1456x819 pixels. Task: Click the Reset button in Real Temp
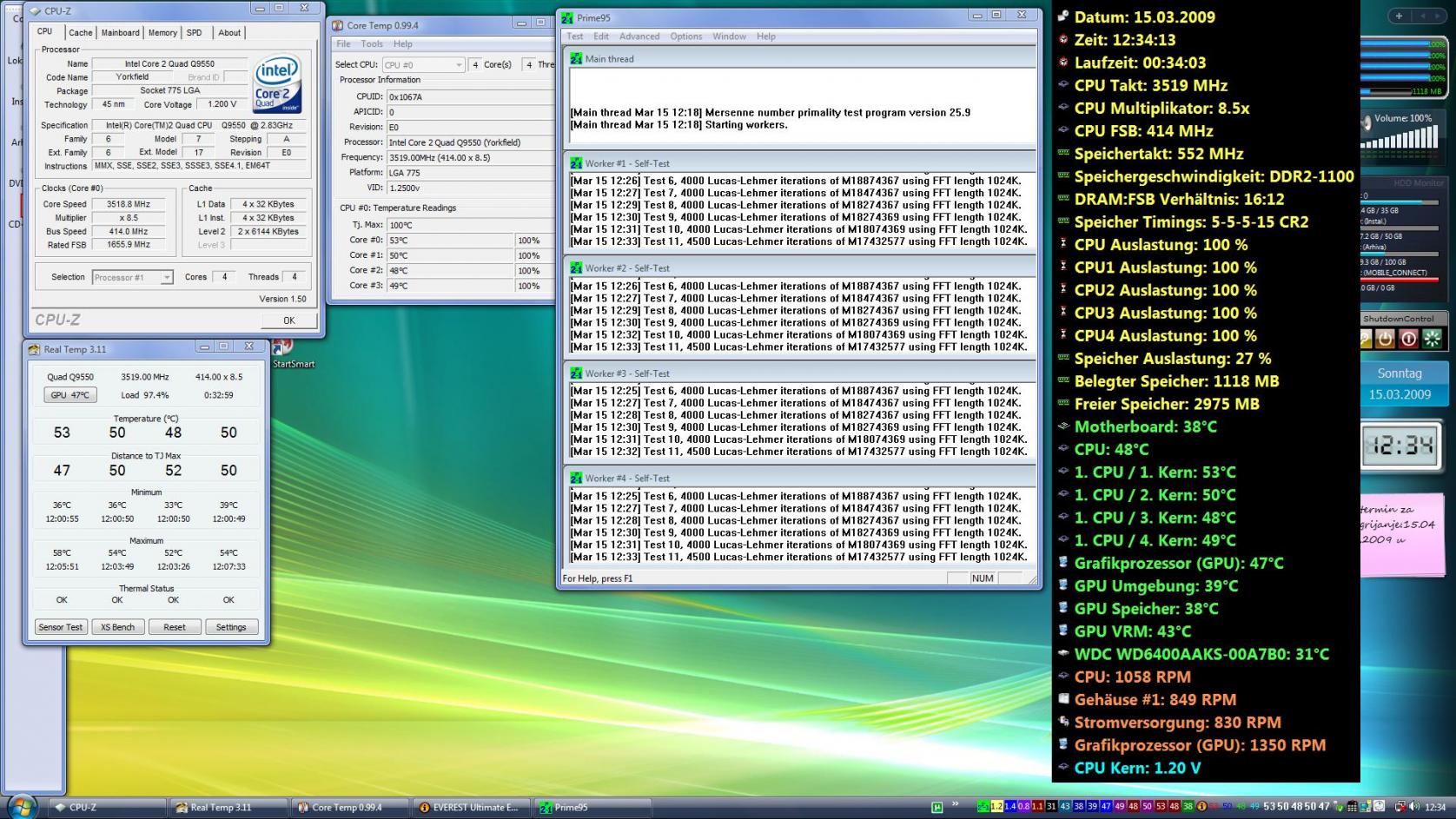pos(175,627)
